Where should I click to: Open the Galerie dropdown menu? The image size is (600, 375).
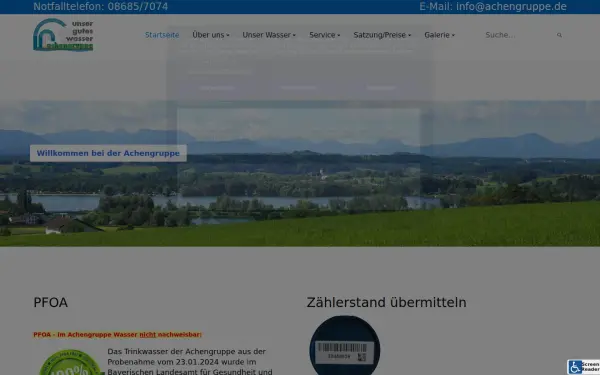click(439, 35)
